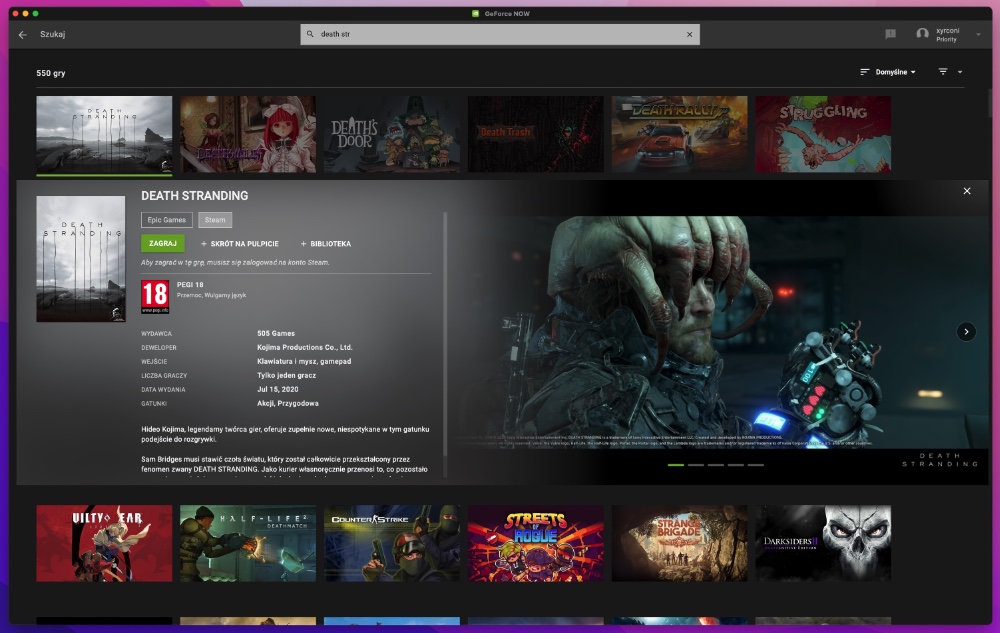Go back using the back arrow

[23, 34]
